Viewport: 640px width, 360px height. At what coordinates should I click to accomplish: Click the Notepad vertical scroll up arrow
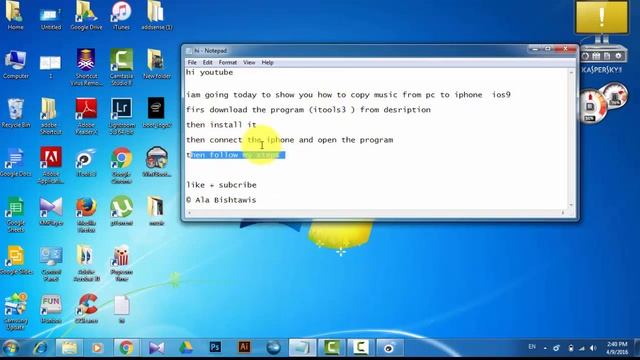(571, 72)
